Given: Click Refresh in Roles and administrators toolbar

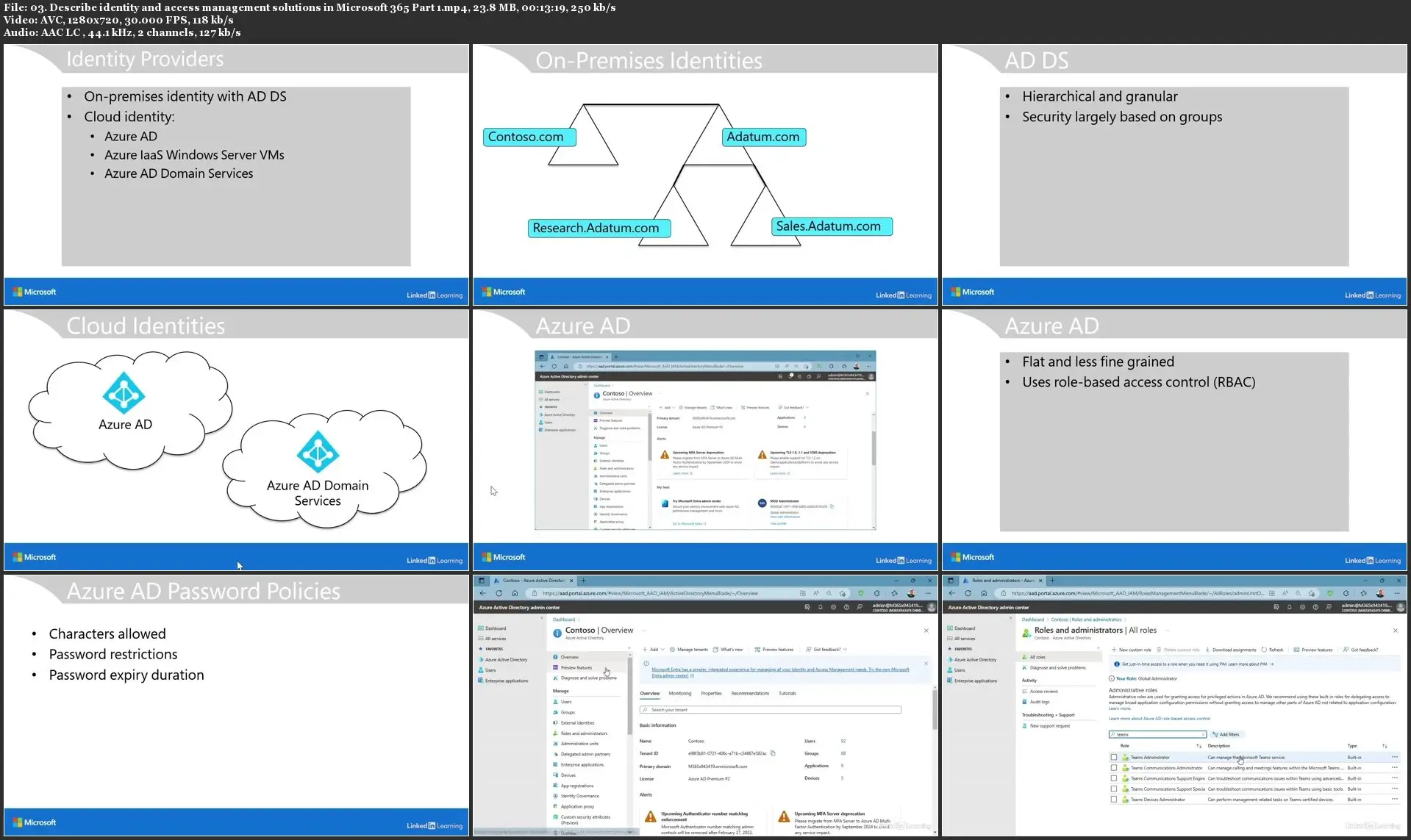Looking at the screenshot, I should (1272, 650).
